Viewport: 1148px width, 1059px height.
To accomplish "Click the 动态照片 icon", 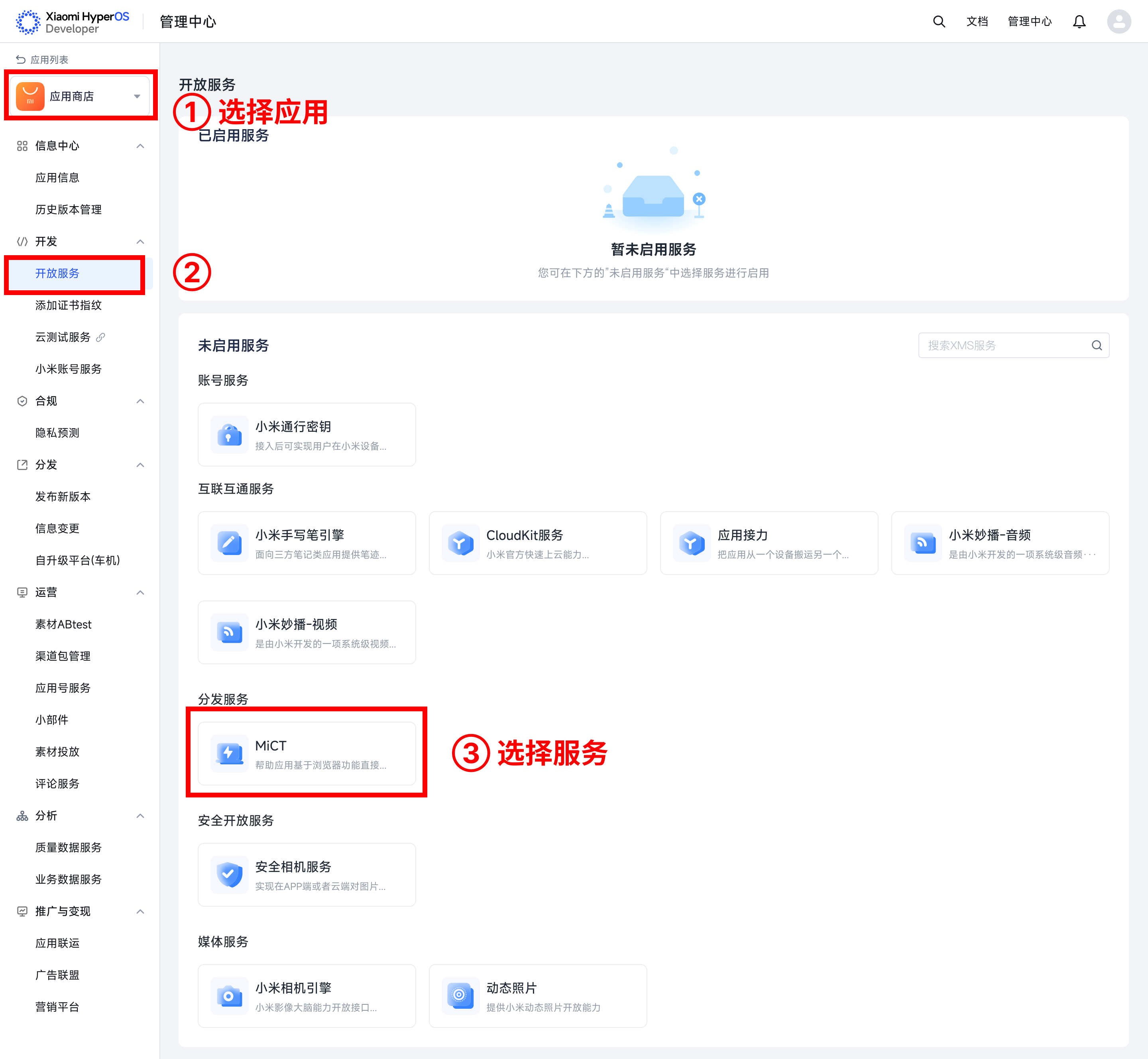I will (x=460, y=996).
